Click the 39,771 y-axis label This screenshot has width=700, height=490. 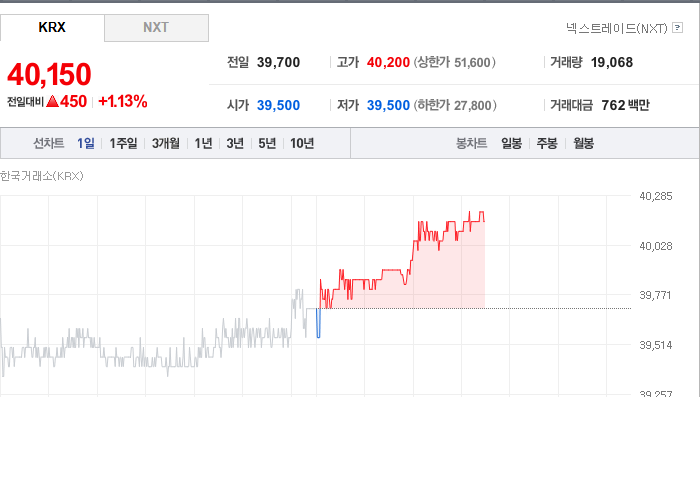pos(655,295)
